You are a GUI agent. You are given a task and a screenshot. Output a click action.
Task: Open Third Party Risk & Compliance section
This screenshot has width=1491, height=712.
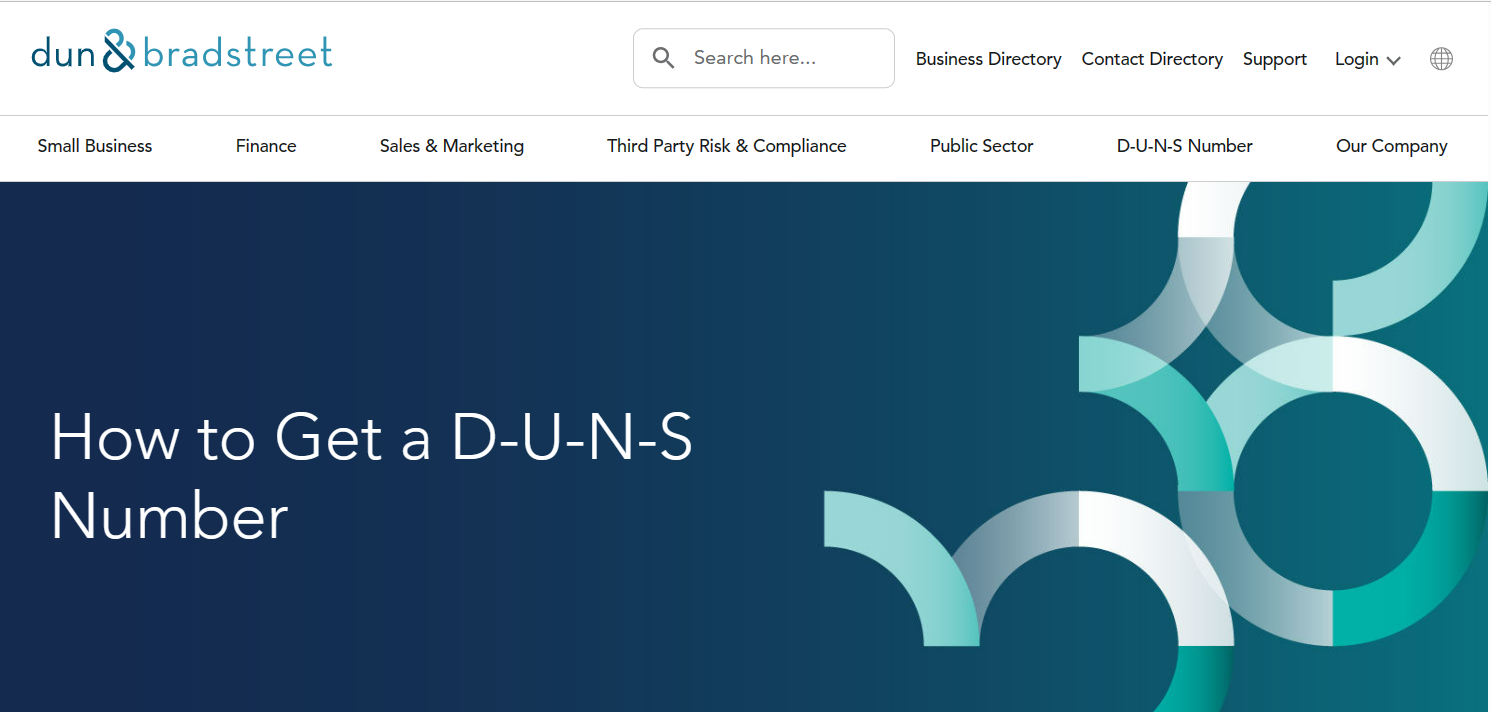[726, 146]
